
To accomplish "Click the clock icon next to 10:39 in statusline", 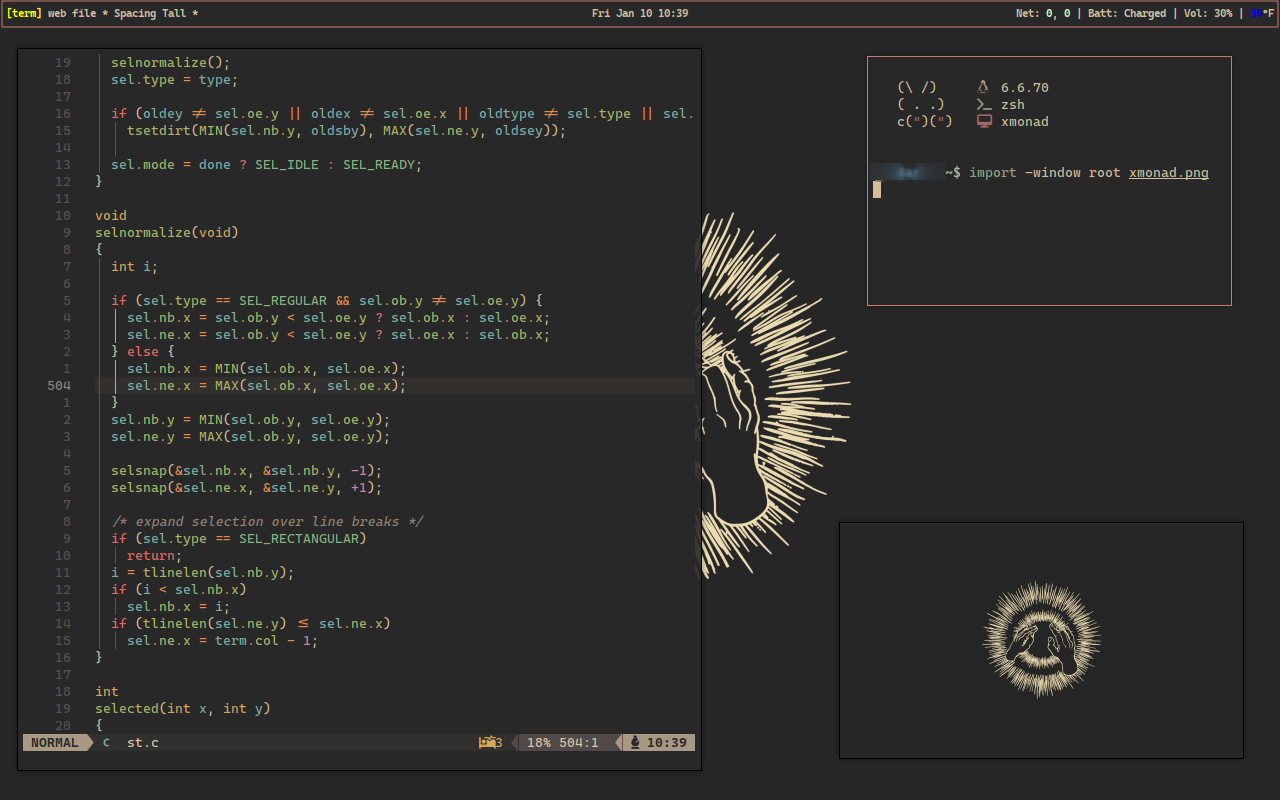I will [x=635, y=743].
